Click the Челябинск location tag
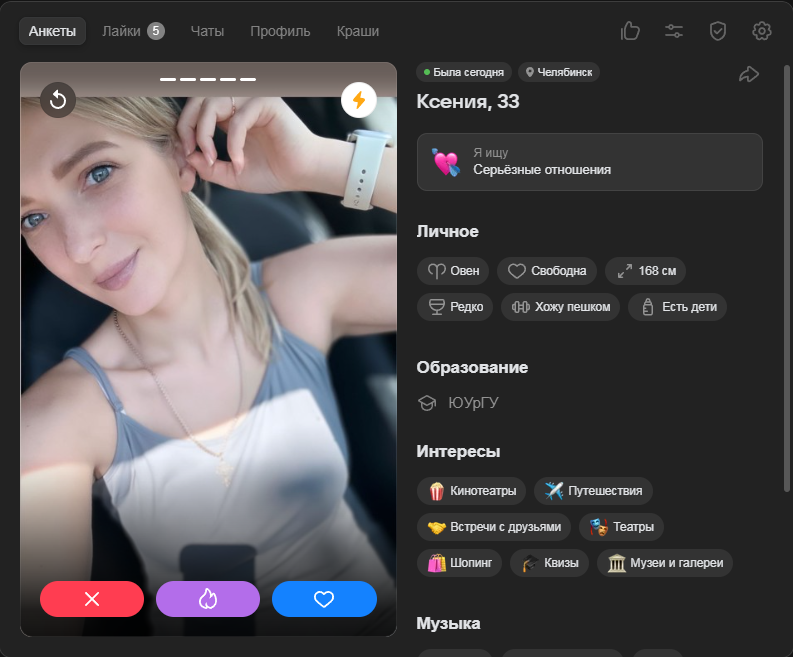Image resolution: width=793 pixels, height=657 pixels. pos(559,72)
